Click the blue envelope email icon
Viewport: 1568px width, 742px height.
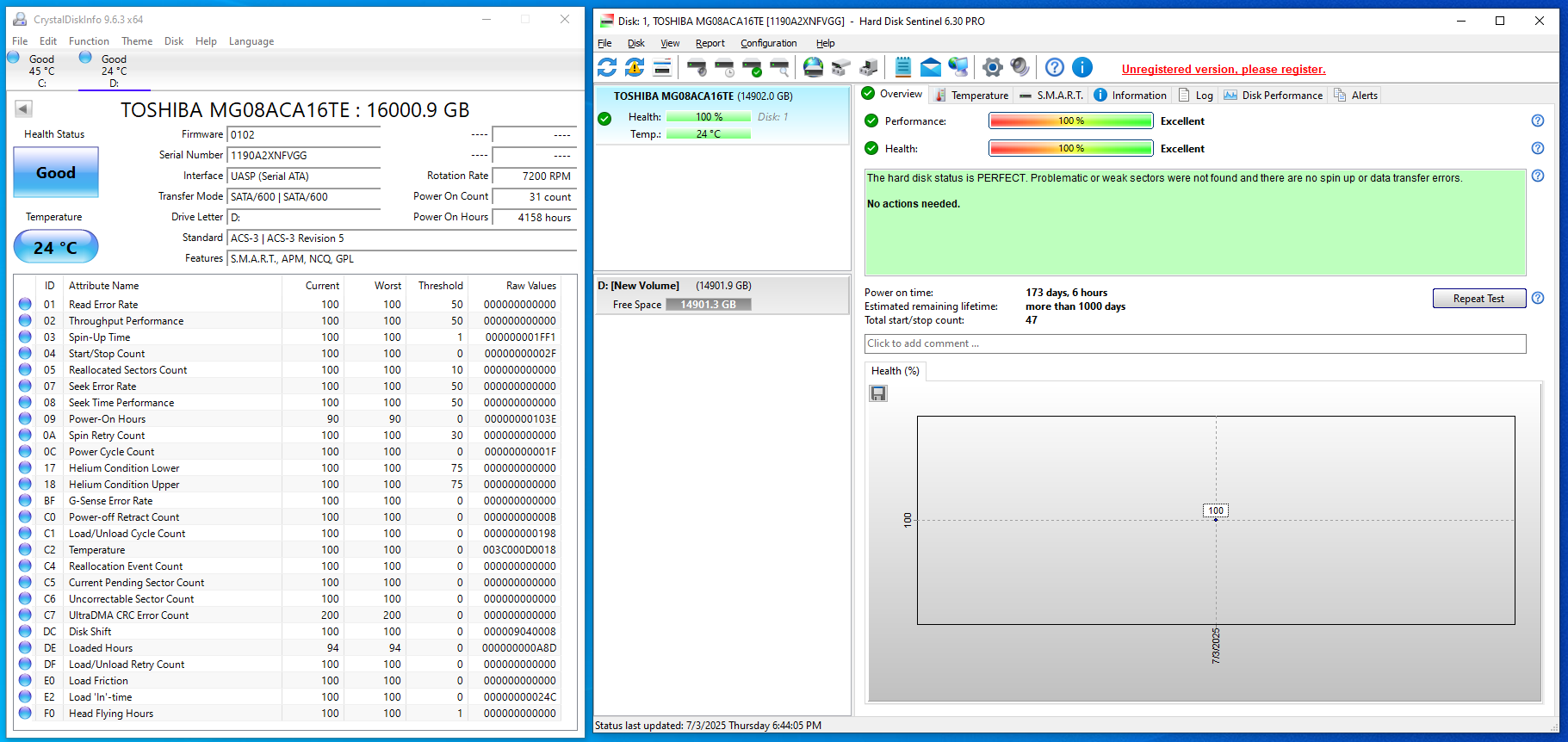point(931,67)
